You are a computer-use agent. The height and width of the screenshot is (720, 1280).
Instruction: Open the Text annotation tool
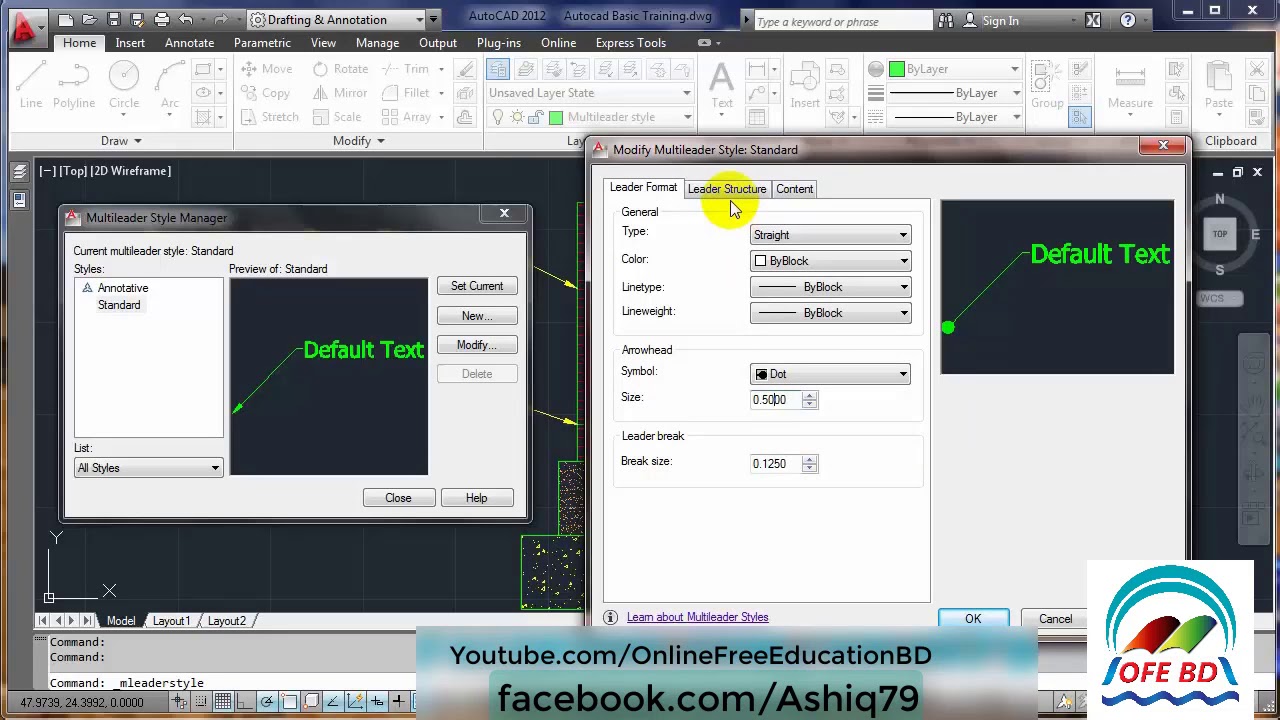721,85
